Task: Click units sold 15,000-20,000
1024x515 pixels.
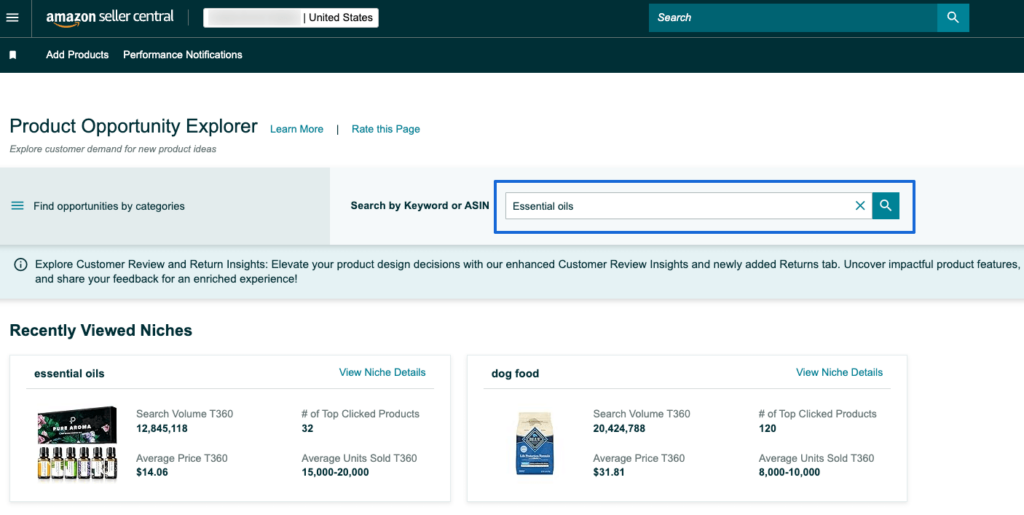Action: click(x=335, y=472)
